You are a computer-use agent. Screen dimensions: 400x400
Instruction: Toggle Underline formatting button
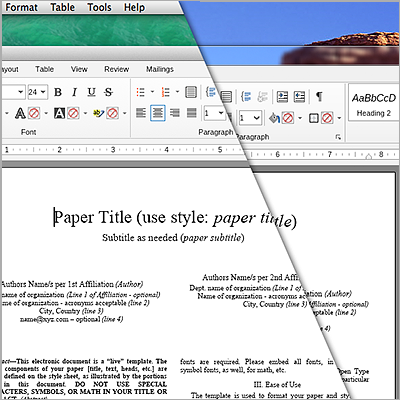tap(91, 92)
